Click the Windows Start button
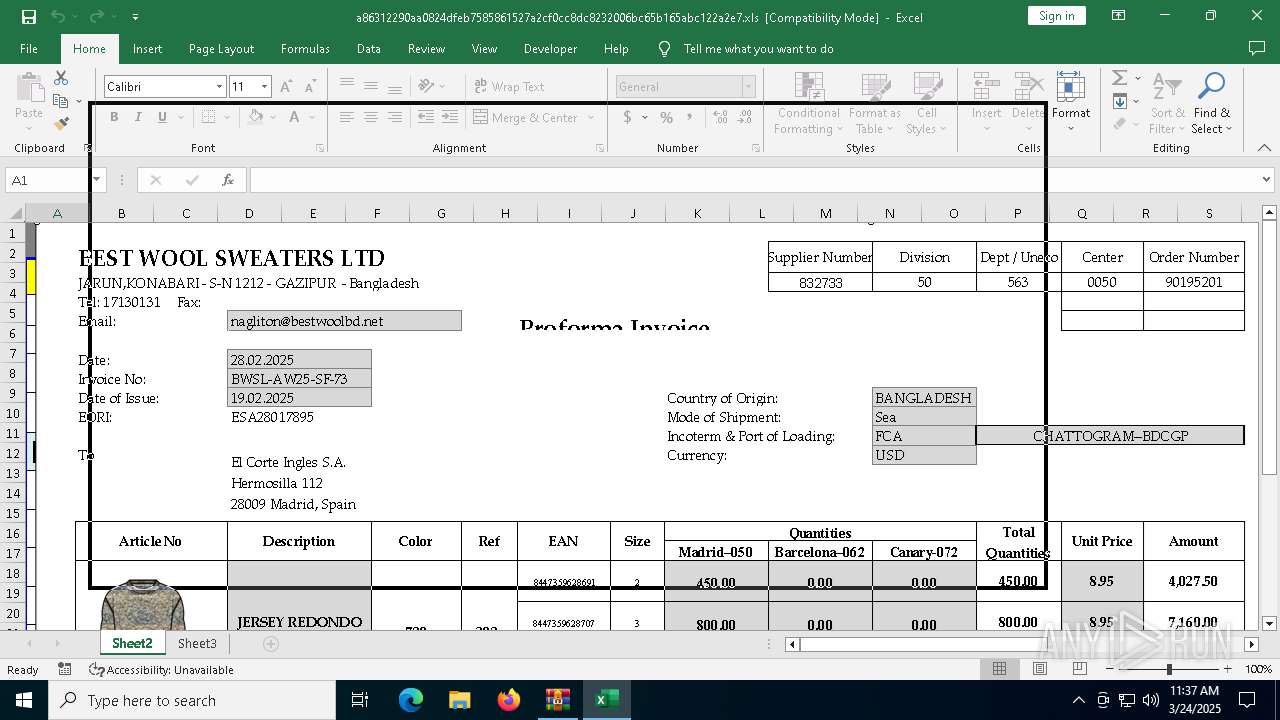The width and height of the screenshot is (1280, 720). [x=23, y=700]
